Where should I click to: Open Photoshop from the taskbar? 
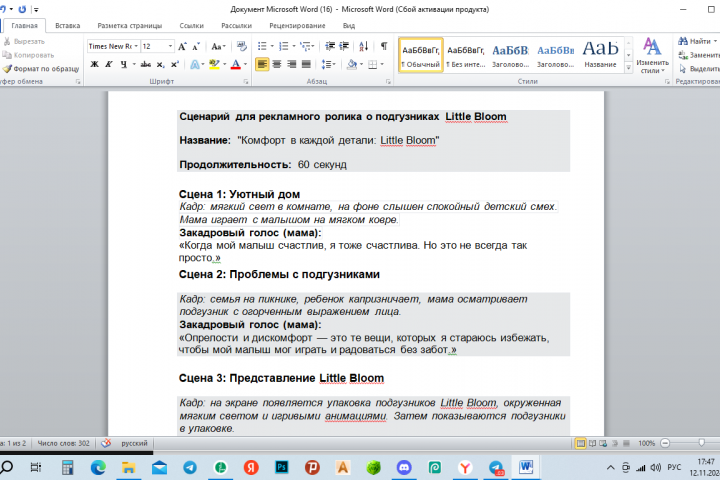pyautogui.click(x=281, y=468)
